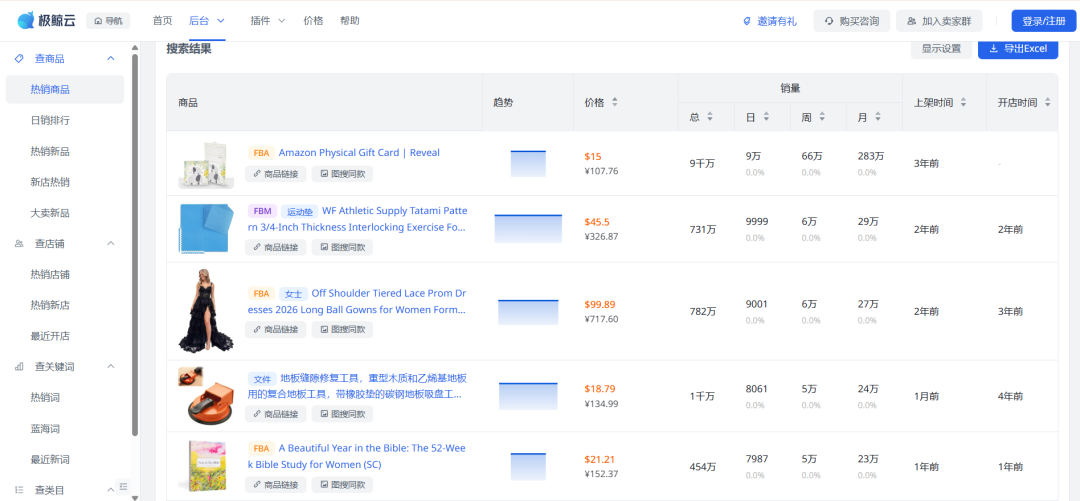Click 登录/注册 button
The image size is (1080, 501).
1043,21
